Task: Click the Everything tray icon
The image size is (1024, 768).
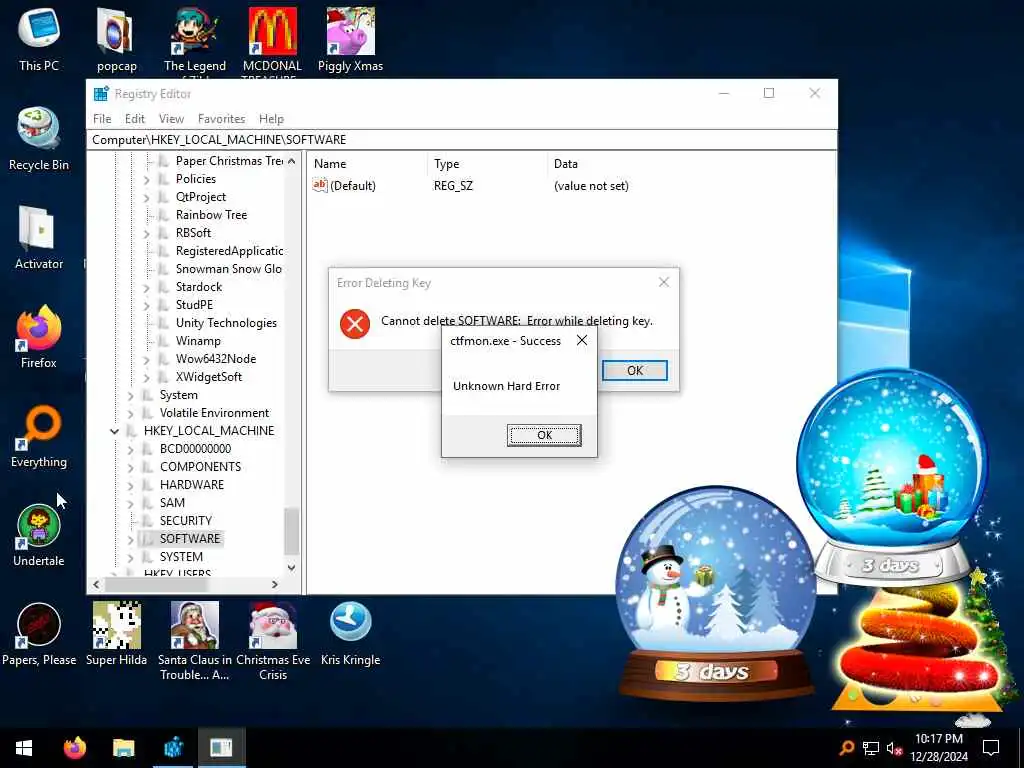Action: [x=846, y=748]
